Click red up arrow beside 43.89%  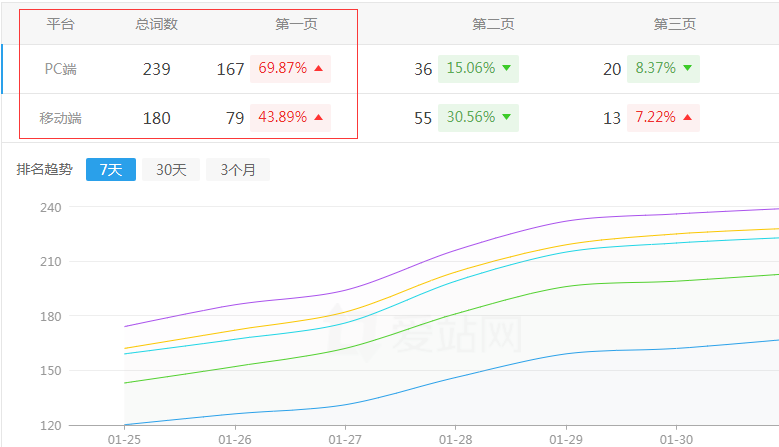(318, 118)
